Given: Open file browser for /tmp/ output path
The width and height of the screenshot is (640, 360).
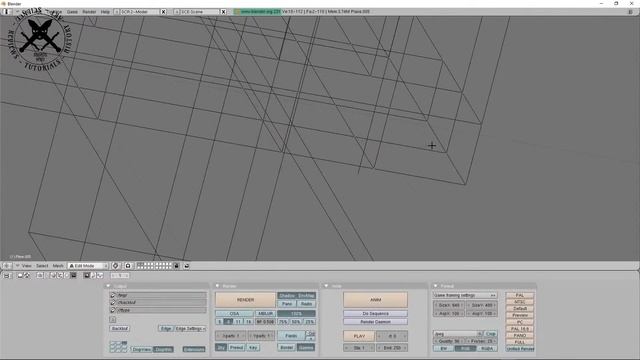Looking at the screenshot, I should click(x=113, y=295).
